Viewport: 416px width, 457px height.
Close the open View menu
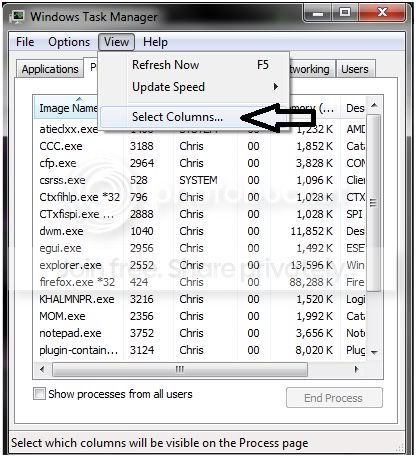[116, 42]
